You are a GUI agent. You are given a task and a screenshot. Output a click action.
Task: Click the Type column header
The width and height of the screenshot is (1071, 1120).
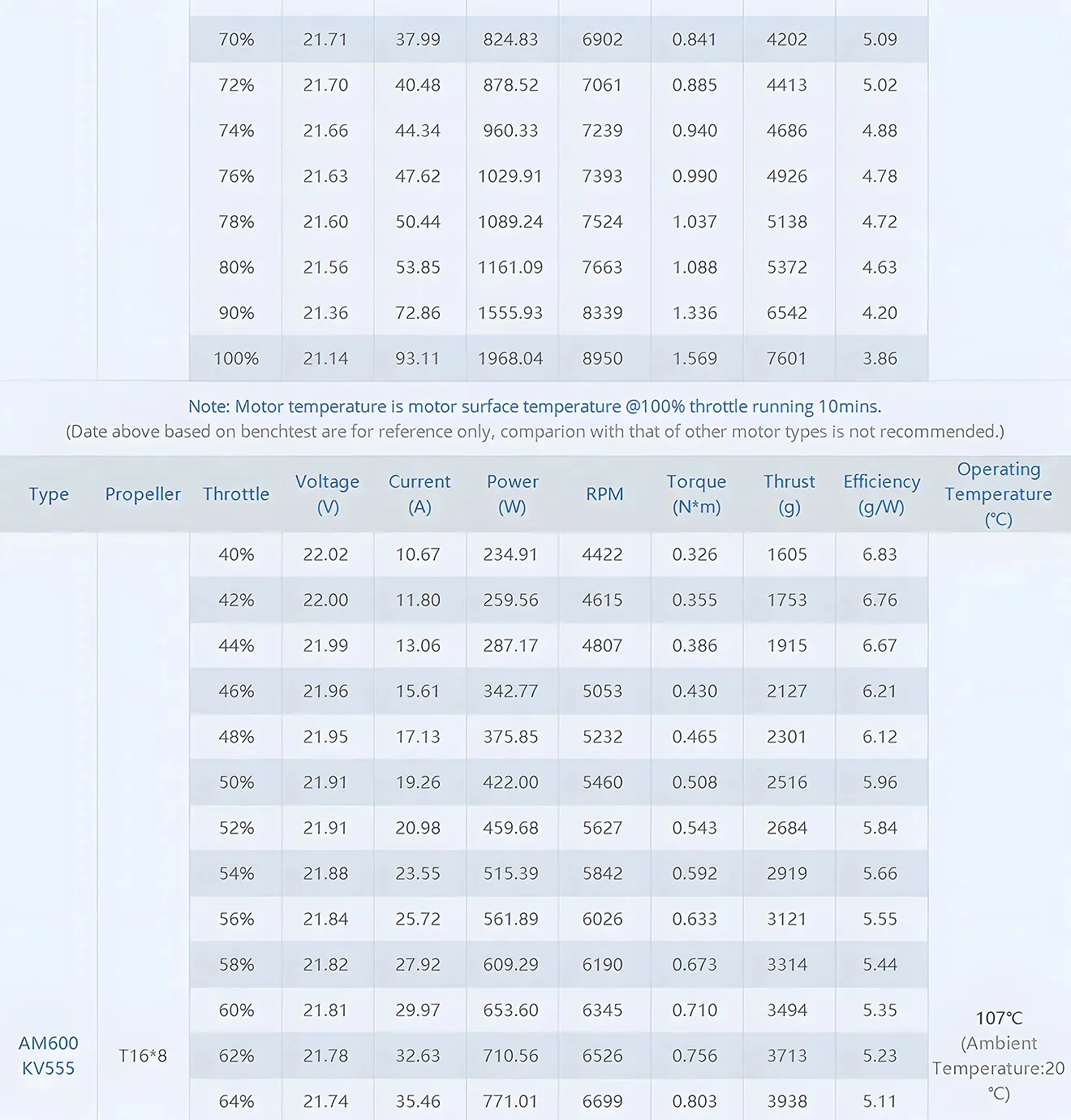49,494
